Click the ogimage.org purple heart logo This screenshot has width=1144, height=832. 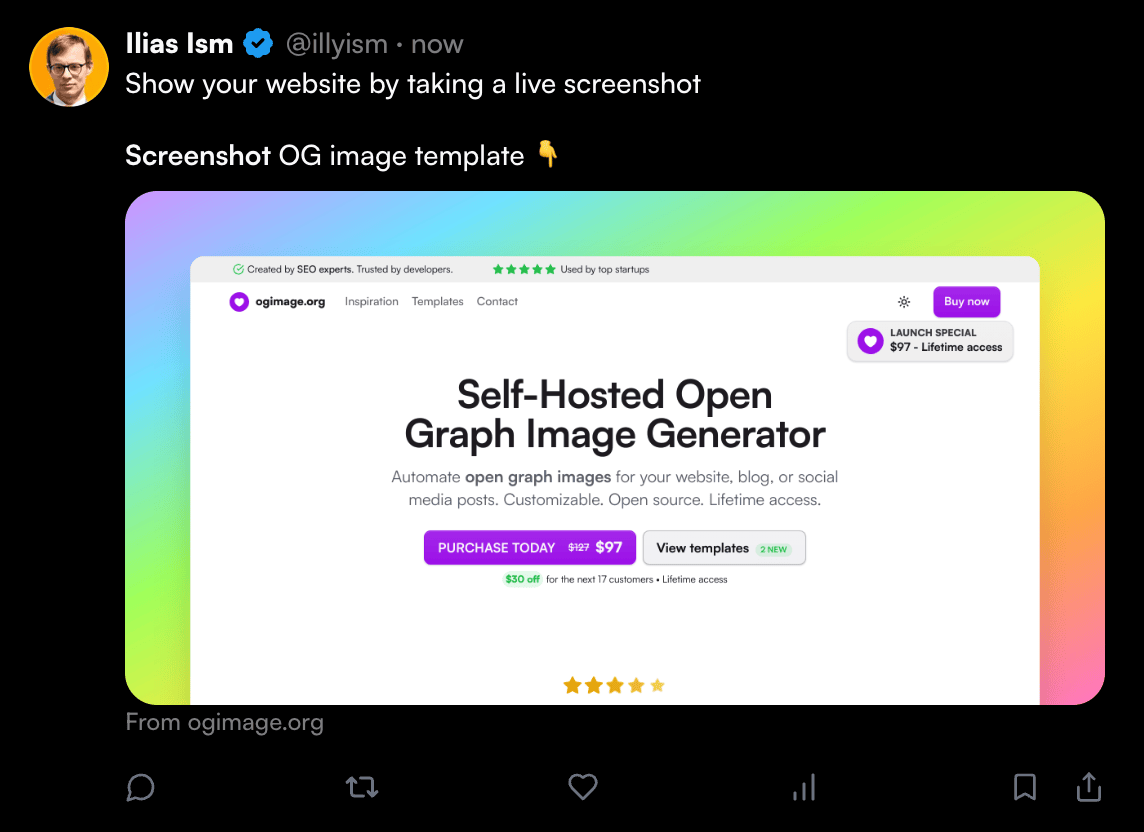(239, 302)
